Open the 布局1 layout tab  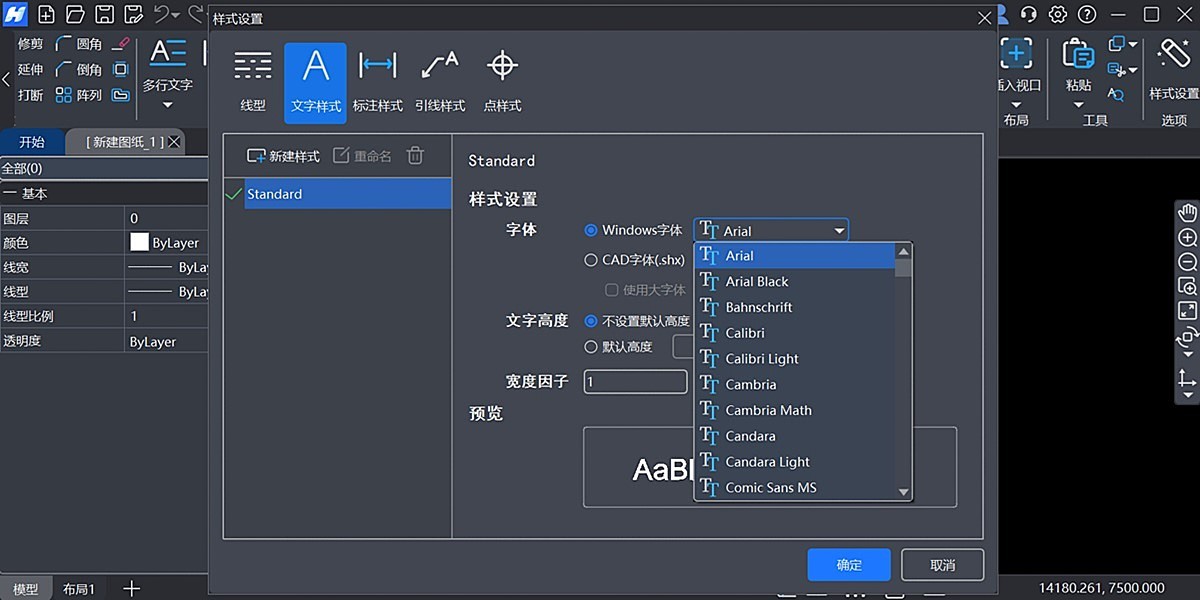[79, 588]
